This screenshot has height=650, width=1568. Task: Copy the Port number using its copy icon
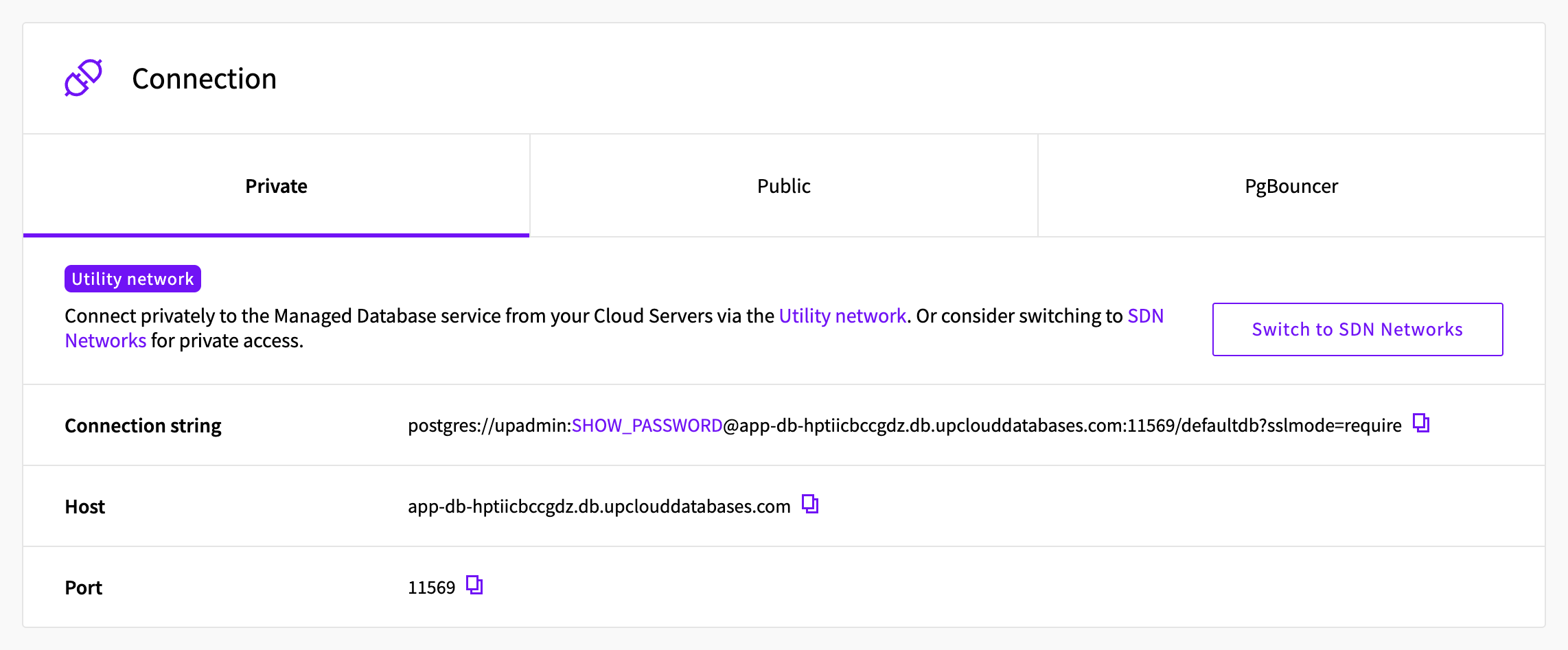click(474, 585)
